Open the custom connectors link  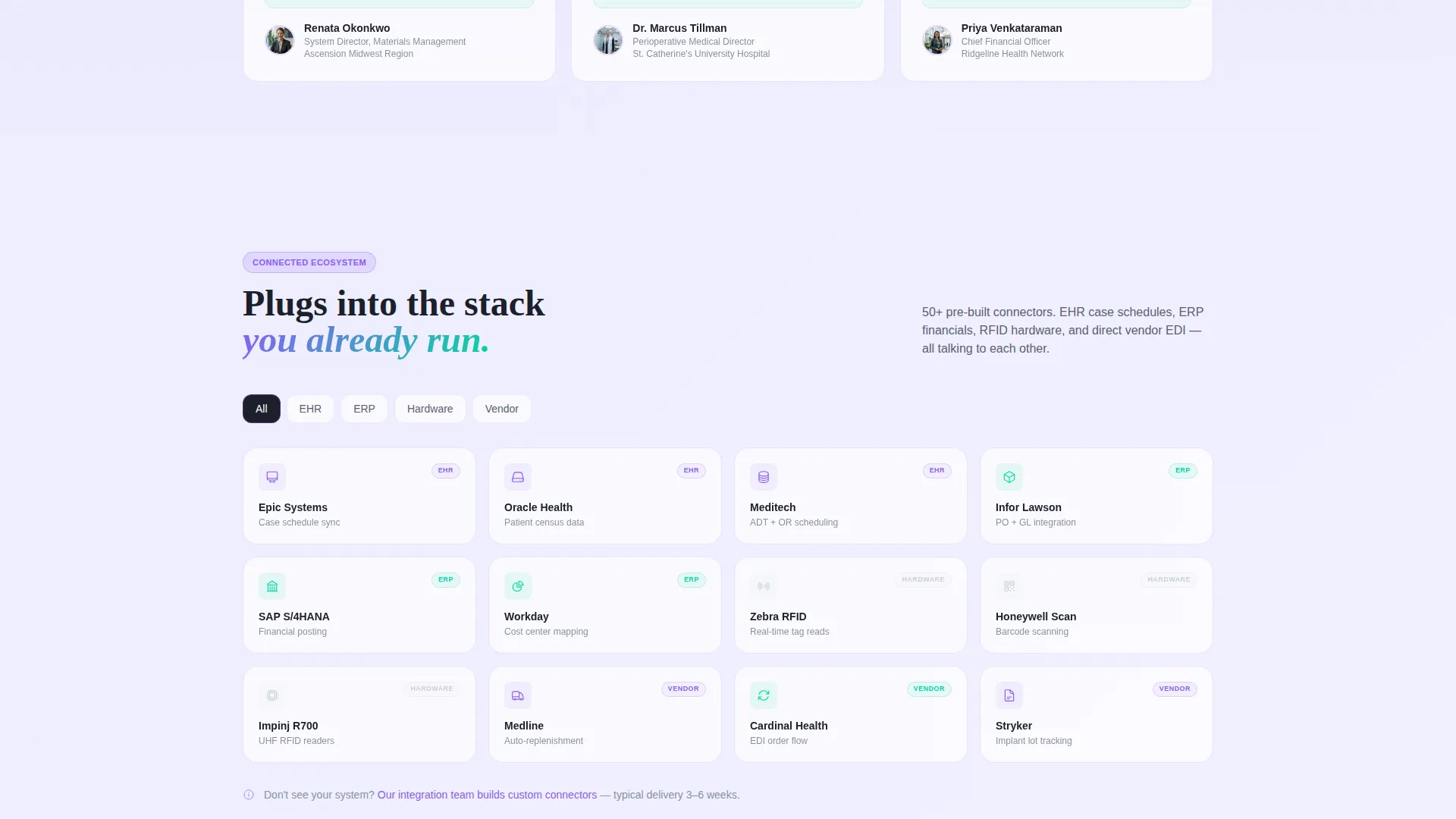pyautogui.click(x=487, y=795)
